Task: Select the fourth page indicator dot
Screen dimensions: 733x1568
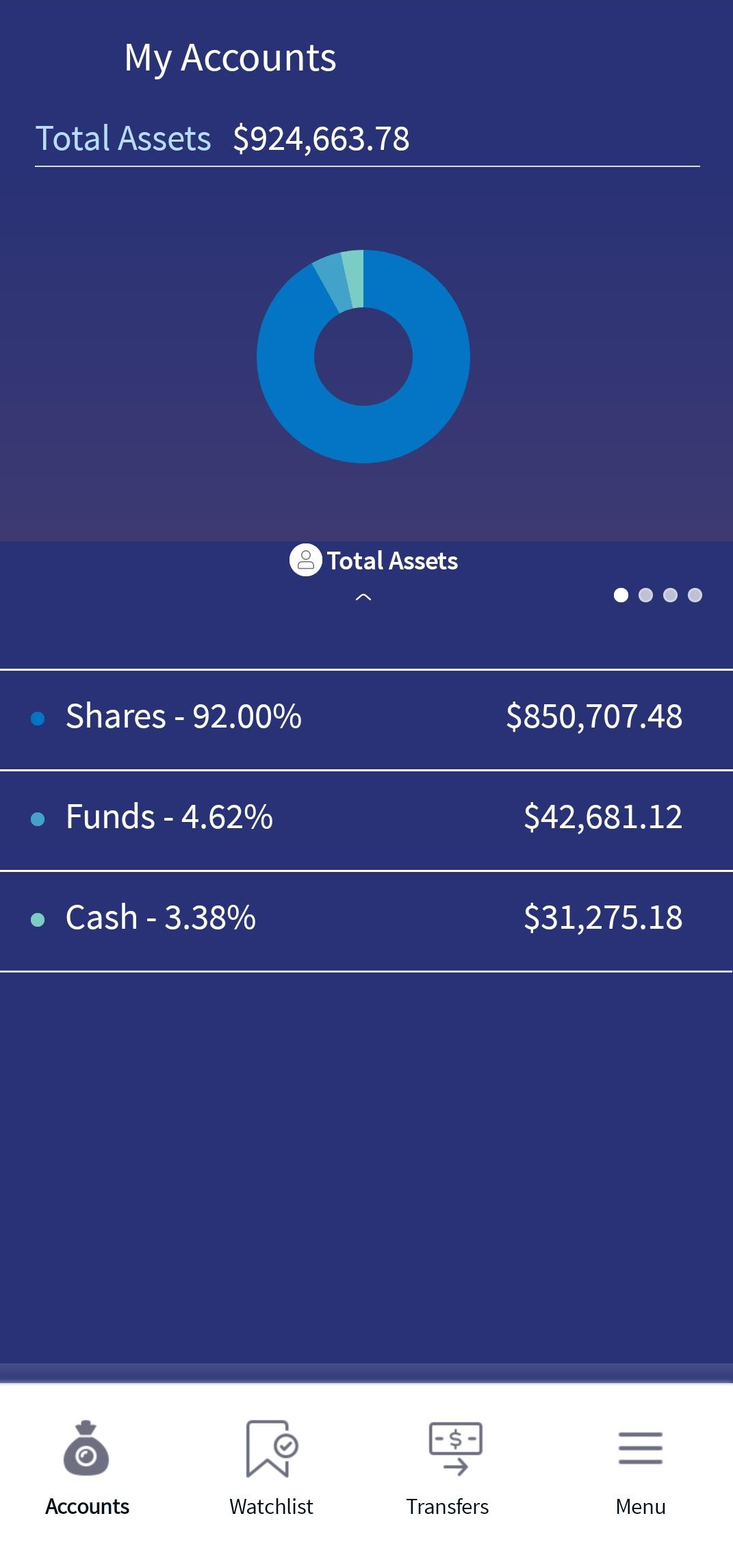Action: (x=695, y=595)
